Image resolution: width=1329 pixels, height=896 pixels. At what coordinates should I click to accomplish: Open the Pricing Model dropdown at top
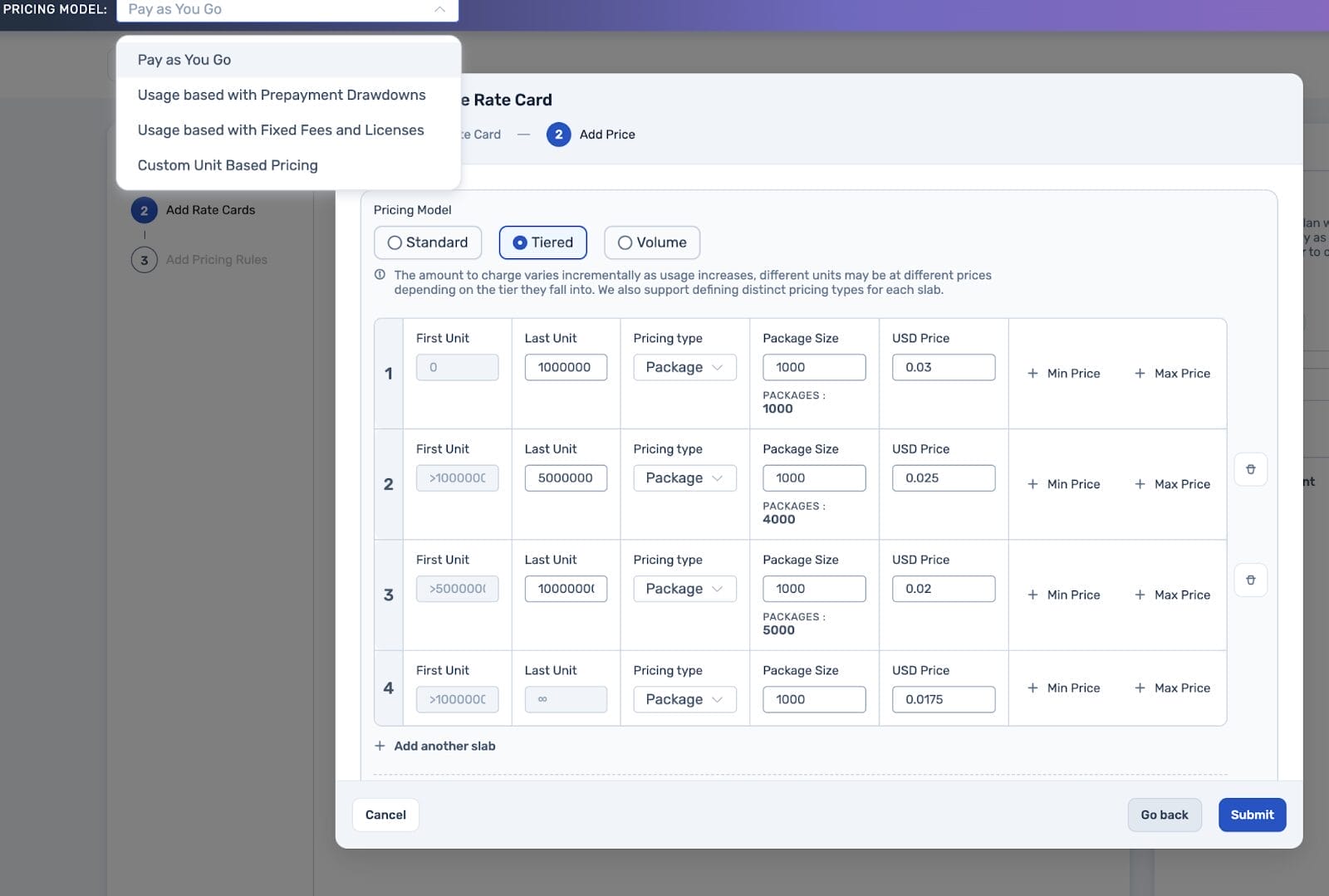click(287, 10)
